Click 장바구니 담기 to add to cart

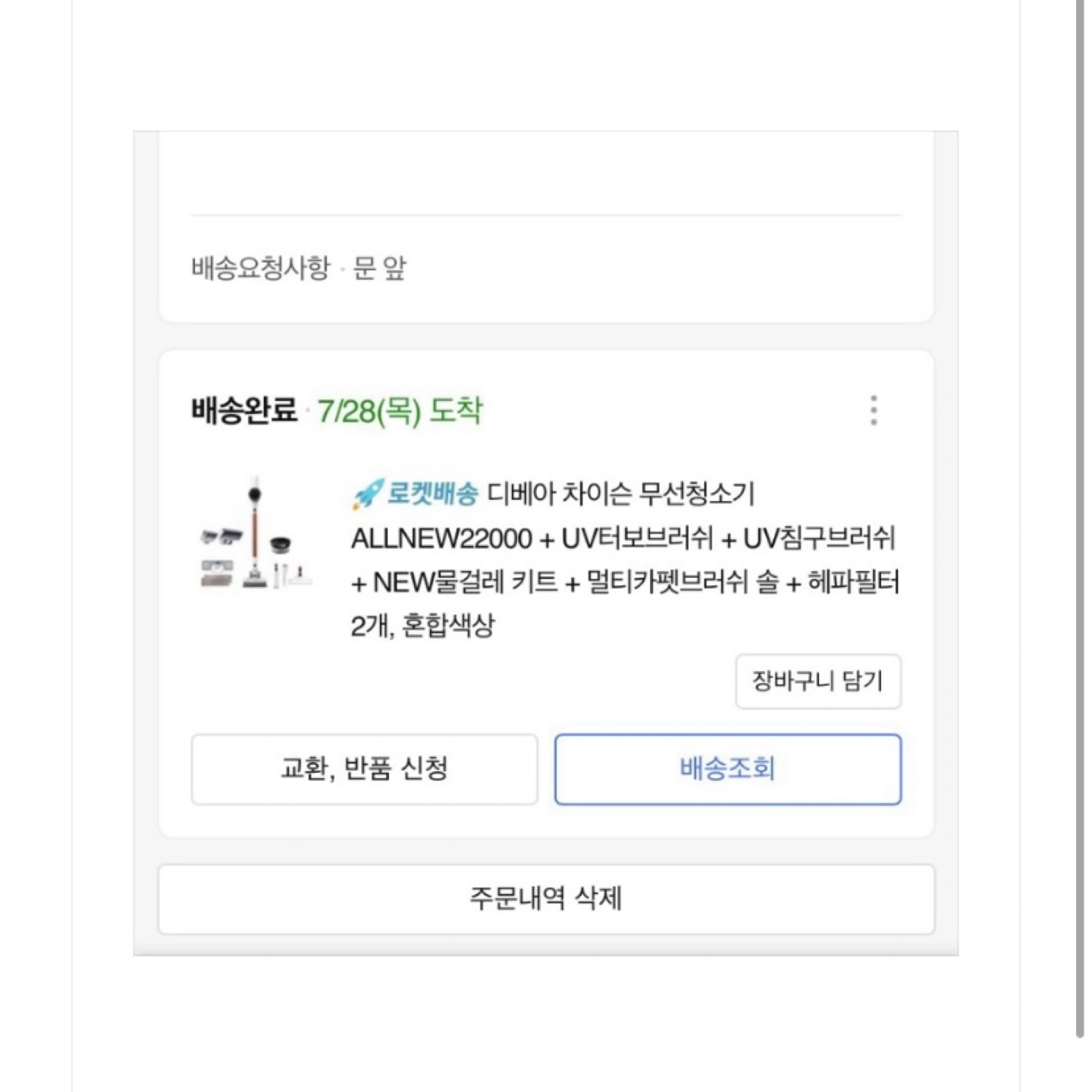click(x=817, y=681)
